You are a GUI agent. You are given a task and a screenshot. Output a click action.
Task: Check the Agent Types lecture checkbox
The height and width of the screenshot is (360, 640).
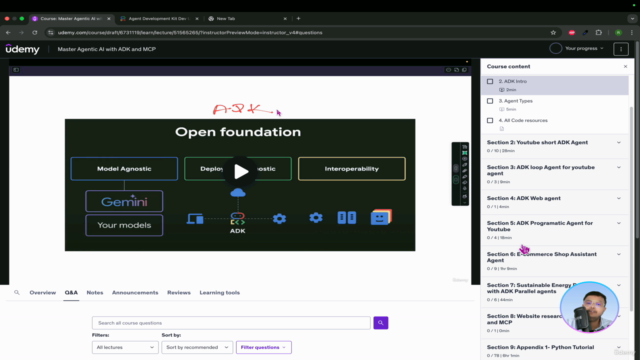coord(490,101)
